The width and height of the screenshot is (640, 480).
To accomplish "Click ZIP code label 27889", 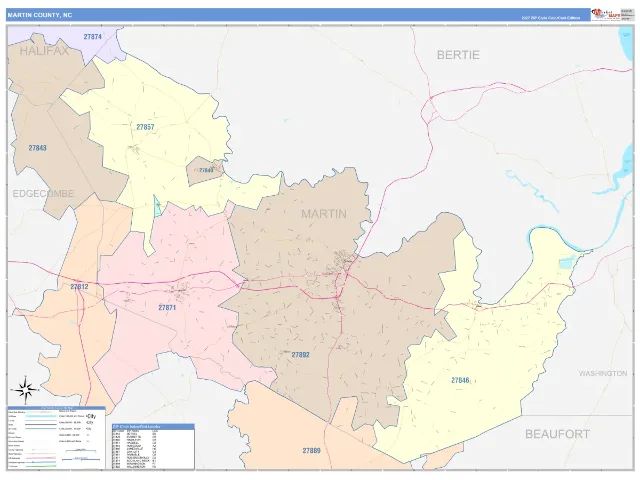I will tap(311, 451).
